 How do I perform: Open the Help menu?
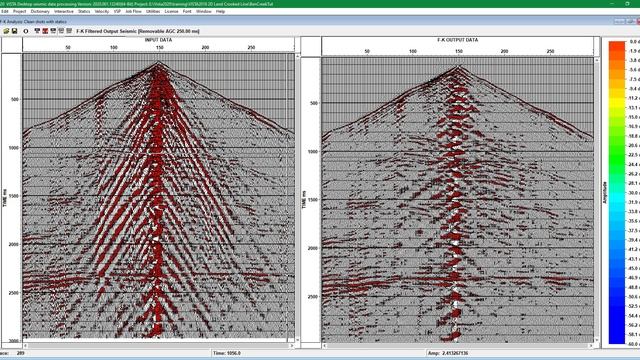[x=220, y=11]
